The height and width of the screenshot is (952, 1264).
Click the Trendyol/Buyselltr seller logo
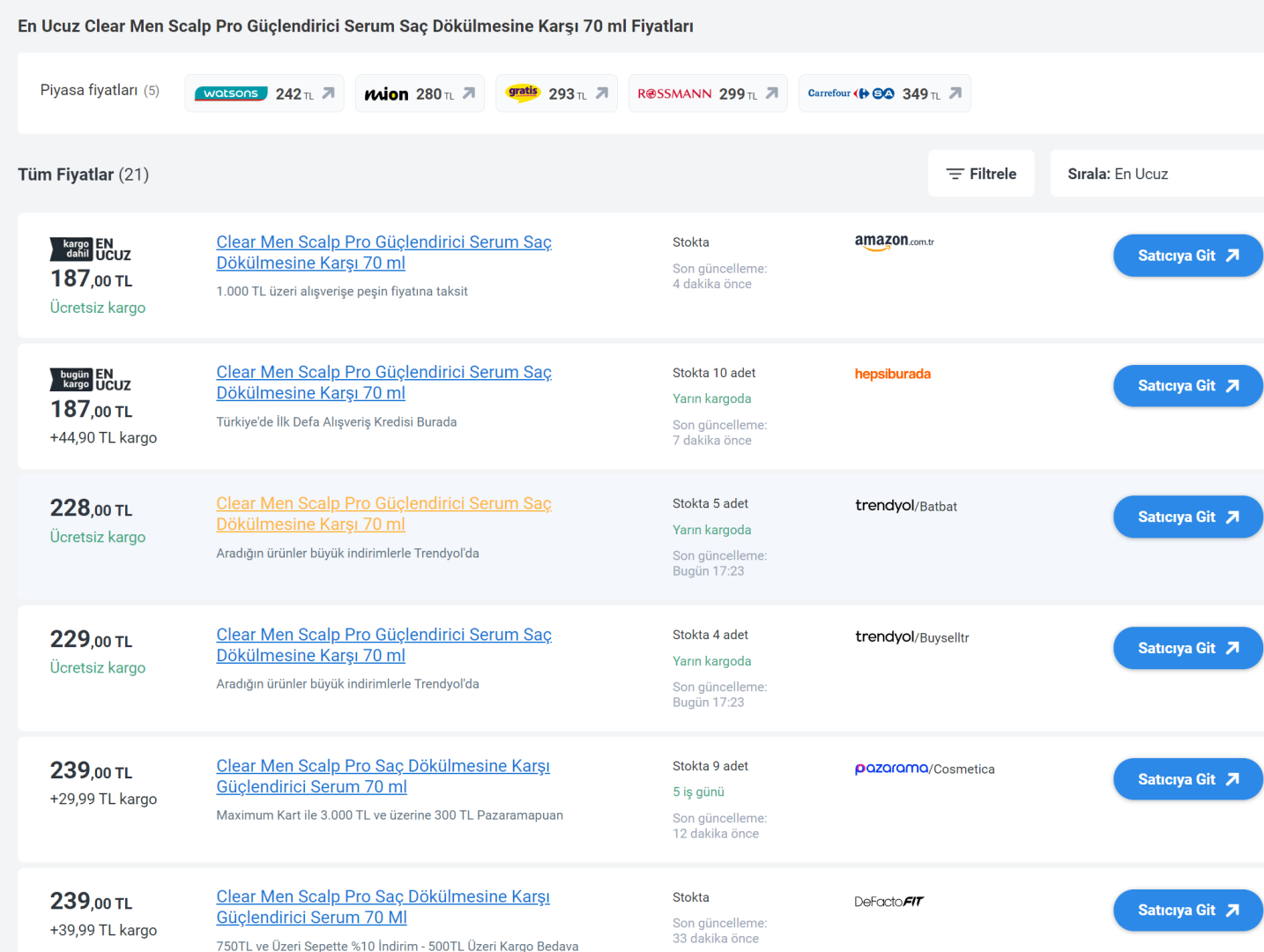[911, 637]
